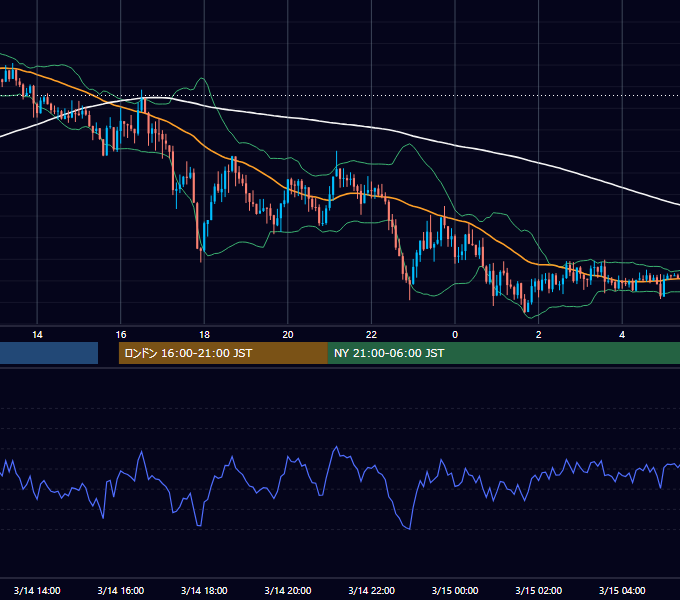Image resolution: width=680 pixels, height=600 pixels.
Task: Click the 3/14 18:00 time label
Action: tap(204, 590)
